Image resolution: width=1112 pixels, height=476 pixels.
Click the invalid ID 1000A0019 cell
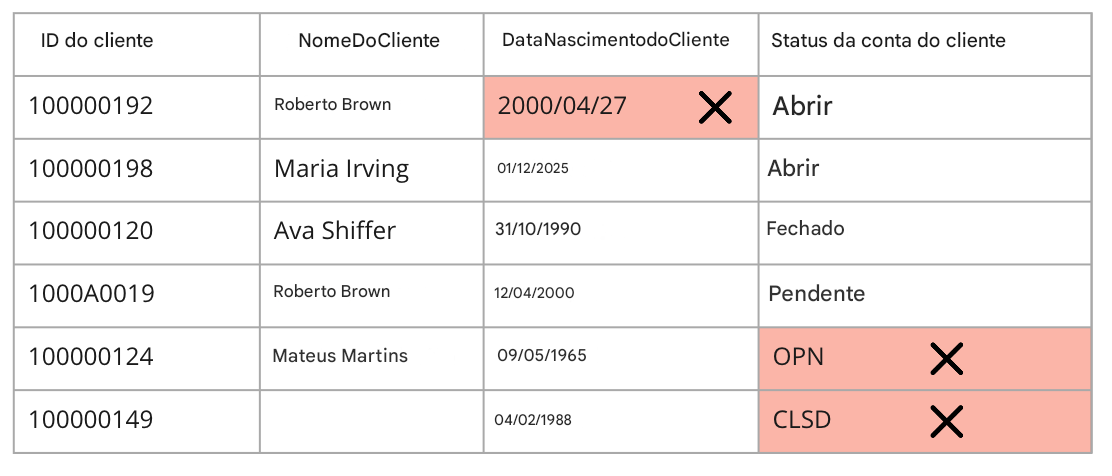[90, 294]
